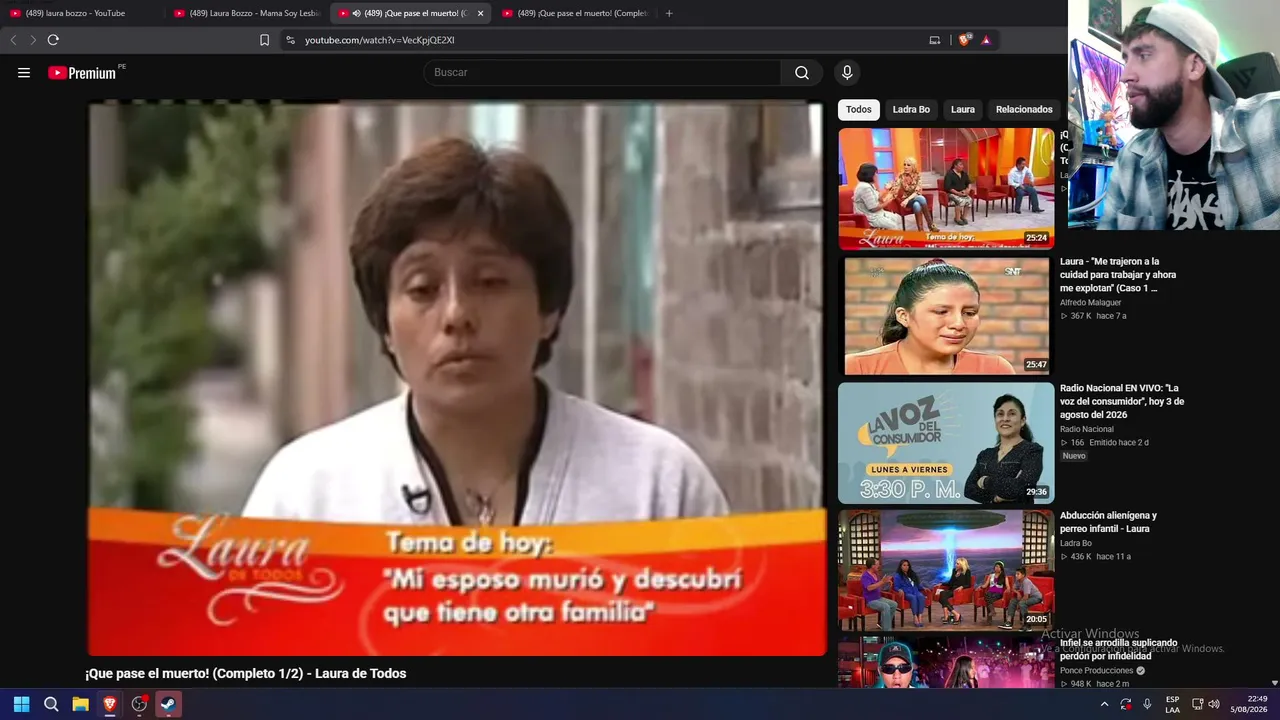The width and height of the screenshot is (1280, 720).
Task: Visit the Alfredo Malaguer channel name
Action: click(1091, 302)
